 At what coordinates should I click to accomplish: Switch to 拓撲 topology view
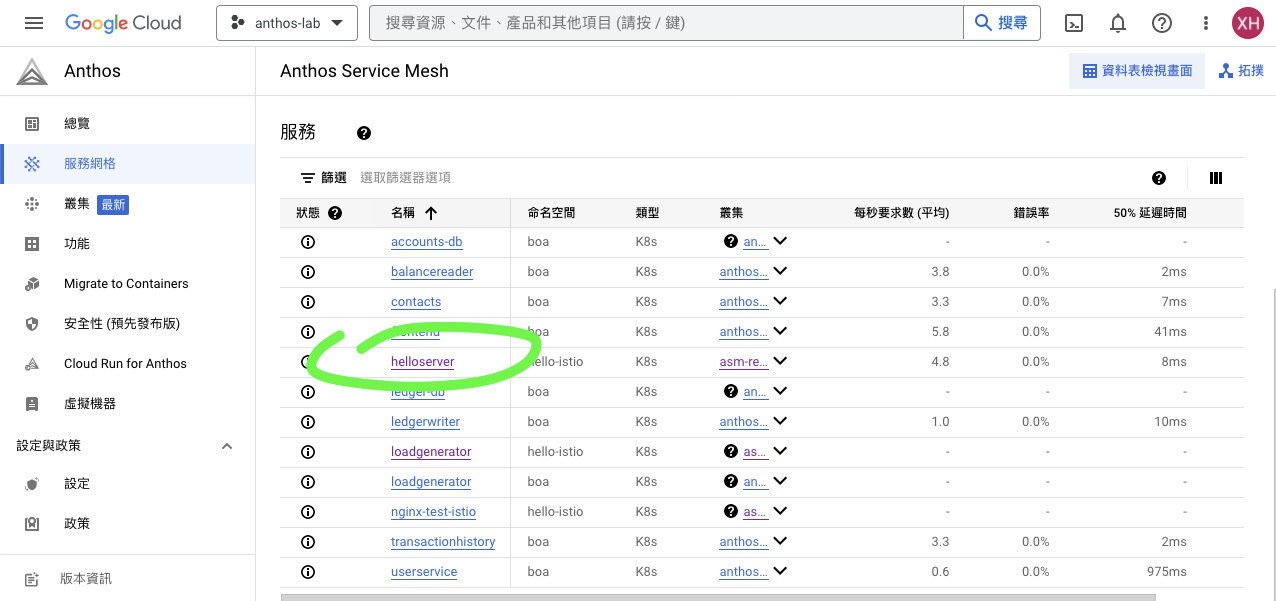(x=1241, y=71)
